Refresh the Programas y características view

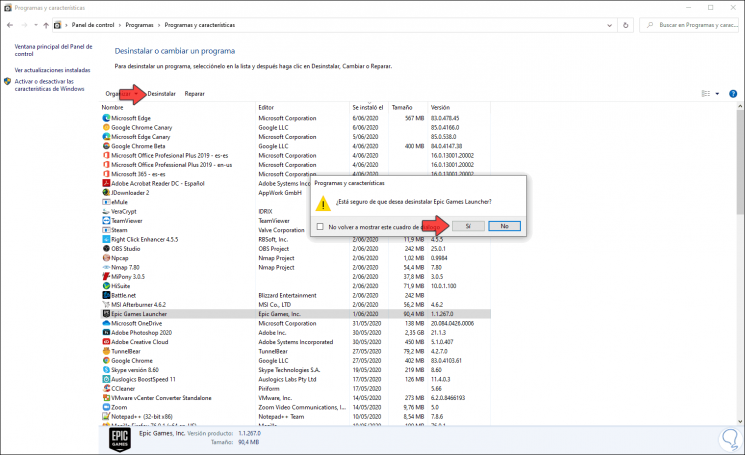click(x=625, y=25)
